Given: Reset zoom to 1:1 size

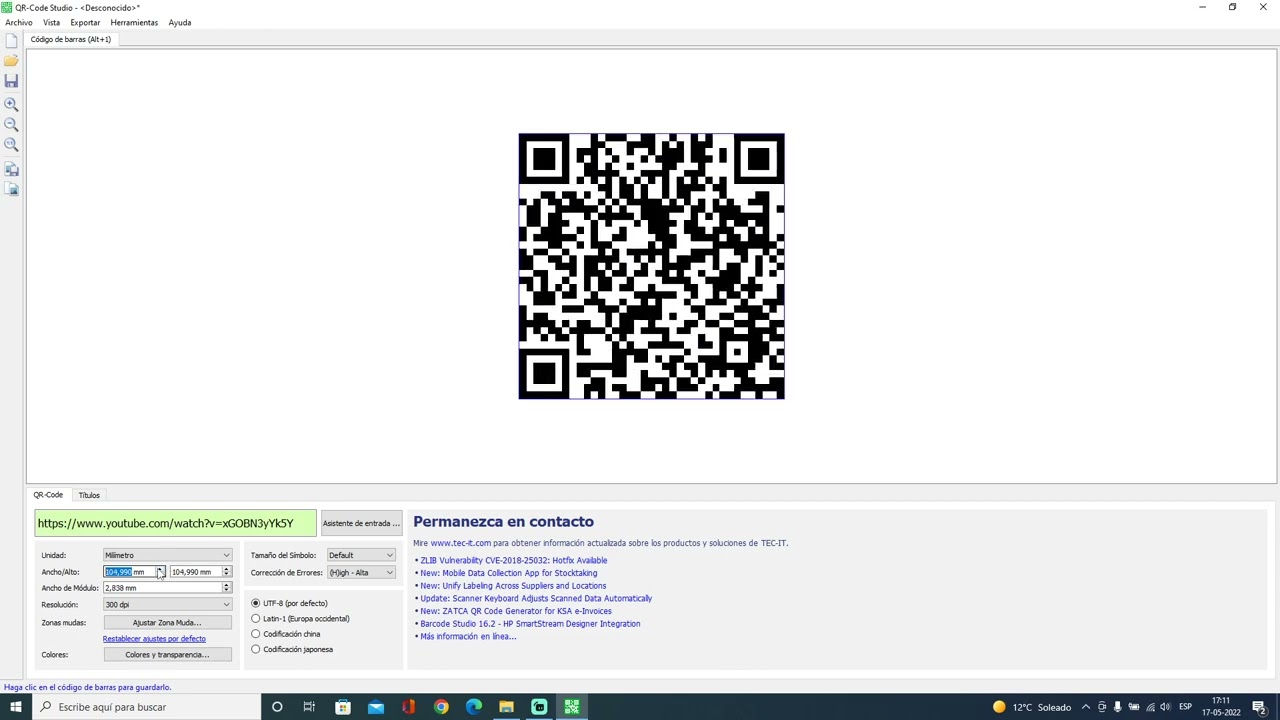Looking at the screenshot, I should 11,146.
